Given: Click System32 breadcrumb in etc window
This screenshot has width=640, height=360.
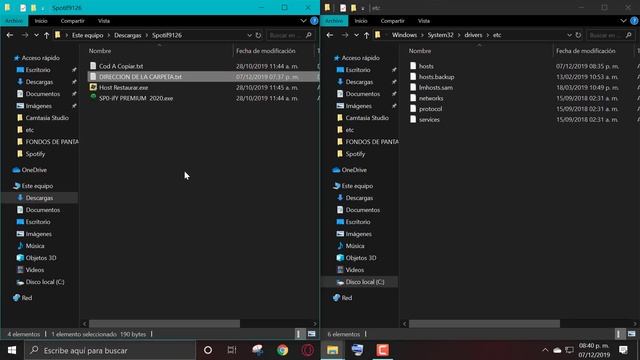Looking at the screenshot, I should [440, 35].
